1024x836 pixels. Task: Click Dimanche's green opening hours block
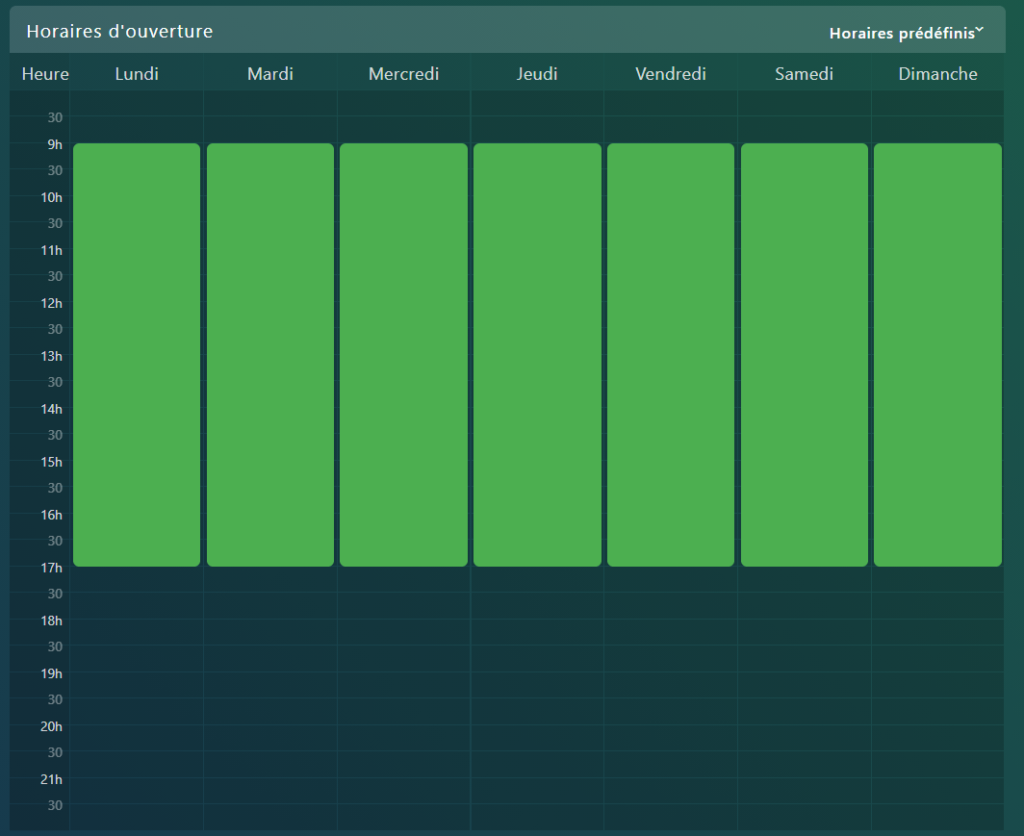click(938, 355)
